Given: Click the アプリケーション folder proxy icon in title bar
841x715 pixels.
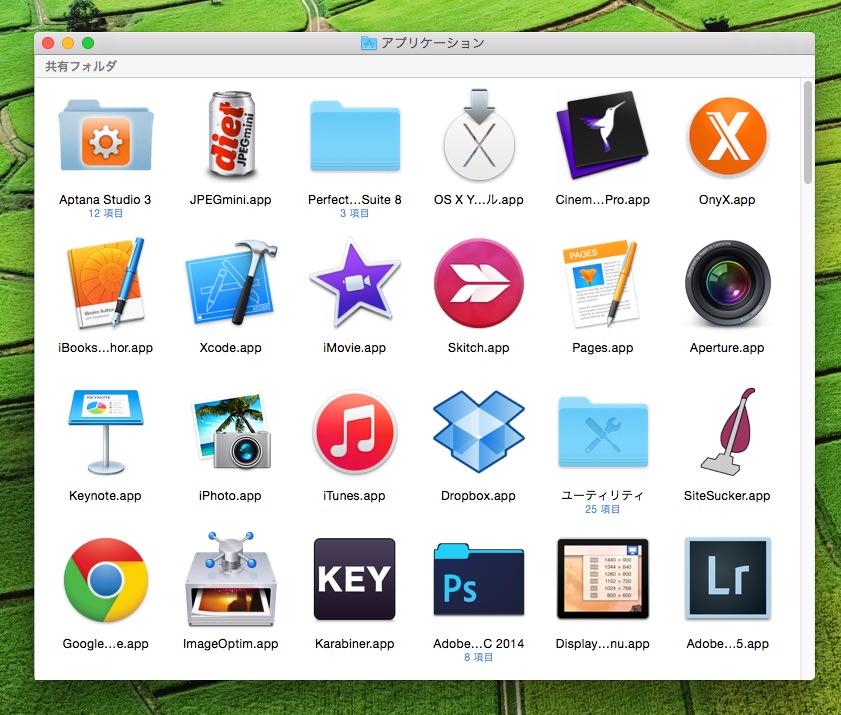Looking at the screenshot, I should click(368, 43).
